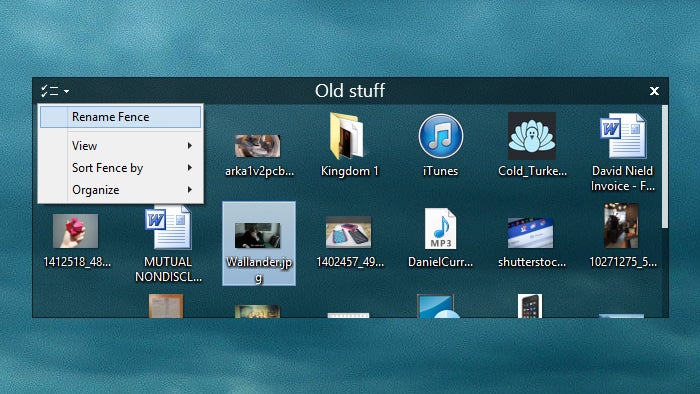Select the shutterstoc image thumbnail
Screen dimensions: 700x394
[530, 233]
